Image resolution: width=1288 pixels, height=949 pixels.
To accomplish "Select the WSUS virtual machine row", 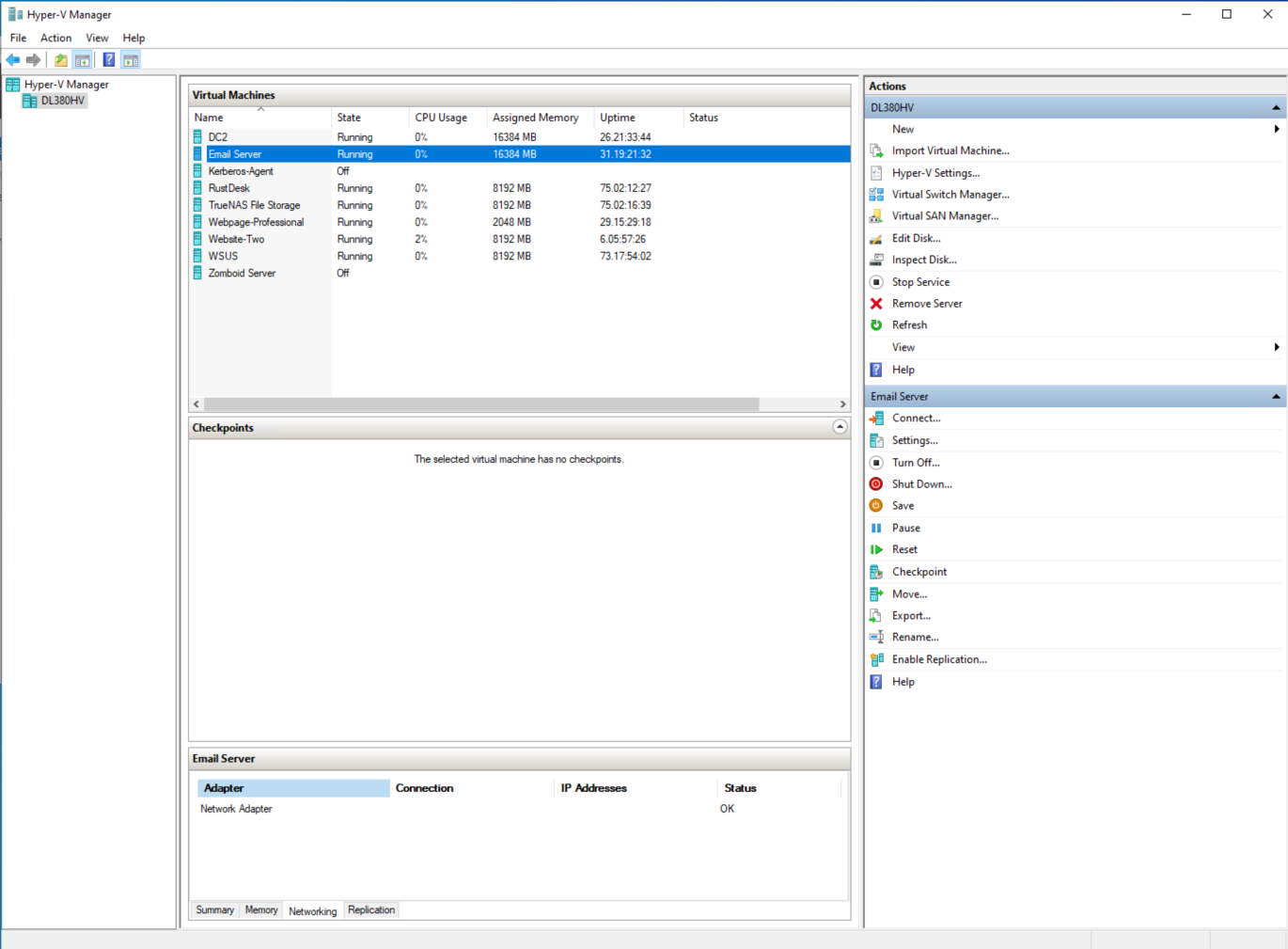I will click(x=223, y=256).
